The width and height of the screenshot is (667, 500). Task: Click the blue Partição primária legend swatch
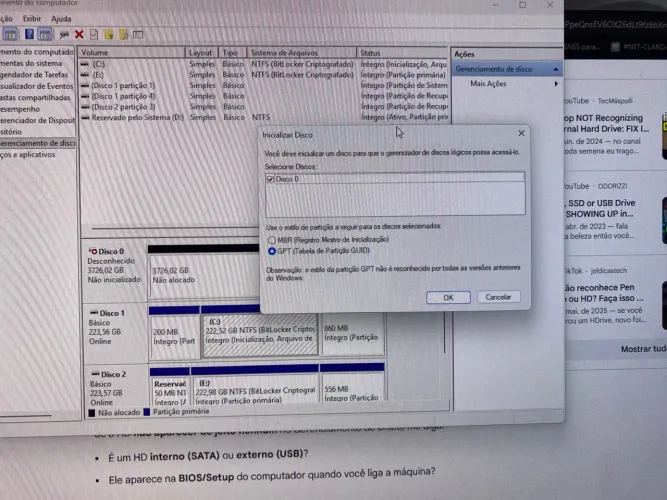(147, 411)
